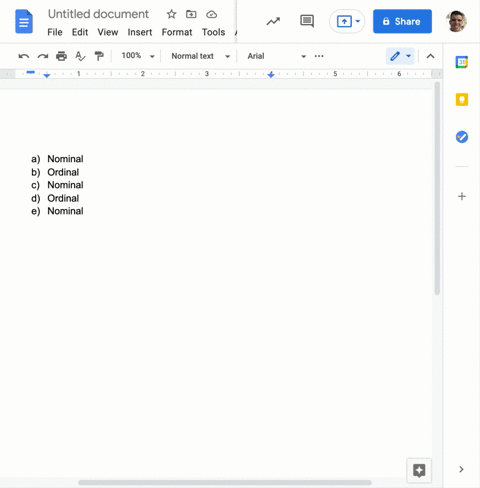Print the document with printer icon
480x488 pixels.
[61, 56]
